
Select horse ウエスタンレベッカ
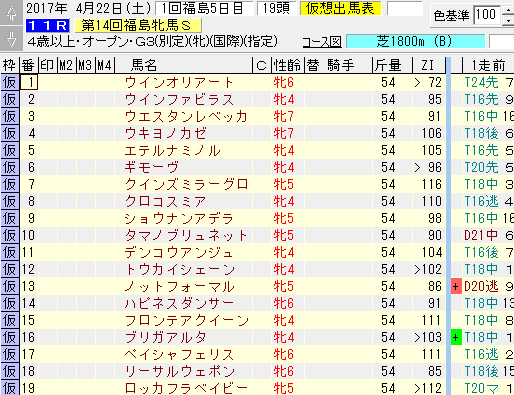[186, 116]
